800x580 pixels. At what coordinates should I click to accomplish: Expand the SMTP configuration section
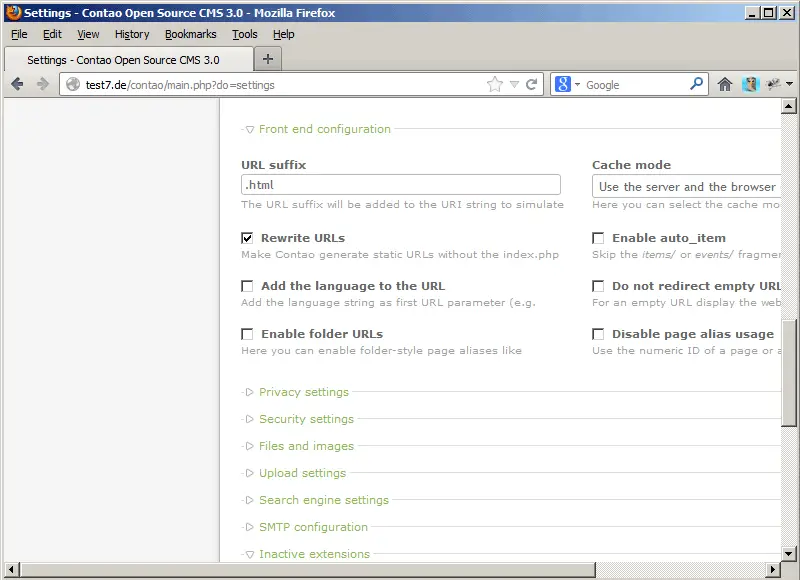click(x=313, y=527)
